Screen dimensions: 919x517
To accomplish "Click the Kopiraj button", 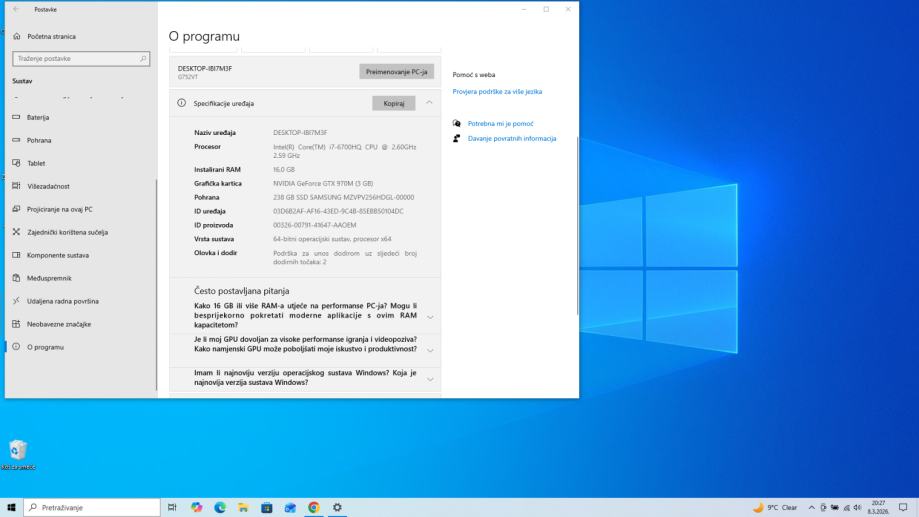I will 394,103.
